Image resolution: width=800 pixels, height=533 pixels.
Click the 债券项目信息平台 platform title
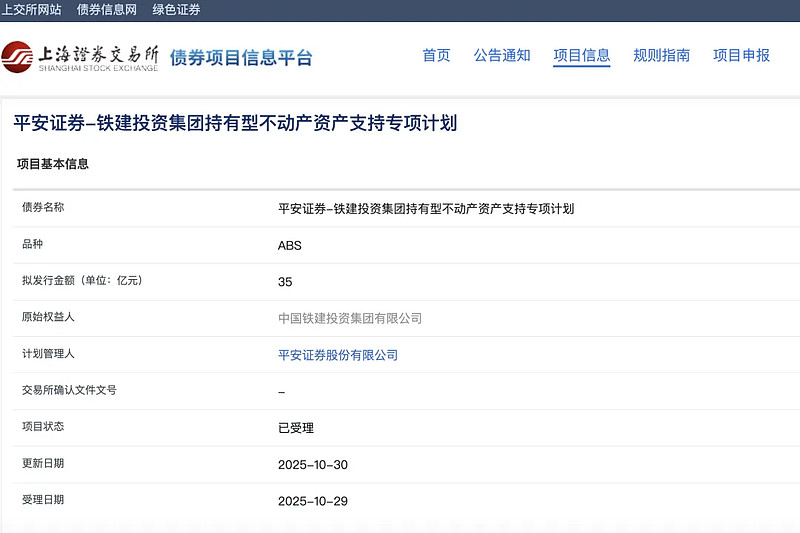241,58
